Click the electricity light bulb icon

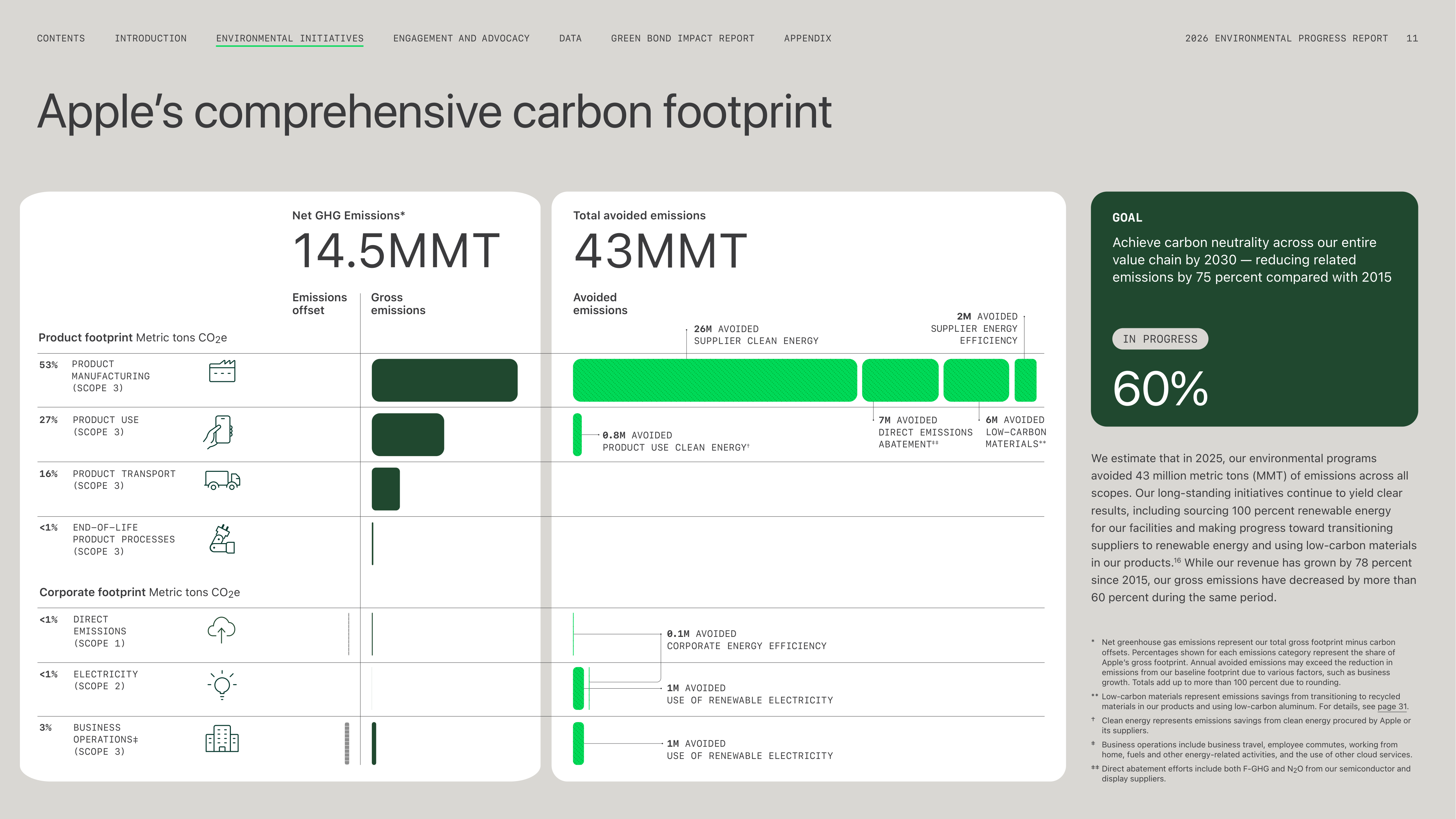coord(222,684)
